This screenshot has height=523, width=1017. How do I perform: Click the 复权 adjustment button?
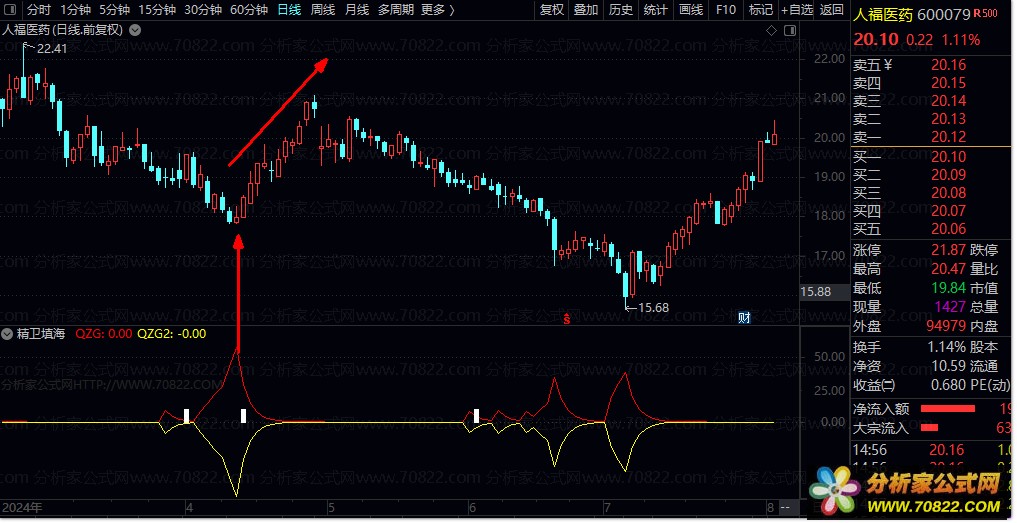pyautogui.click(x=552, y=10)
